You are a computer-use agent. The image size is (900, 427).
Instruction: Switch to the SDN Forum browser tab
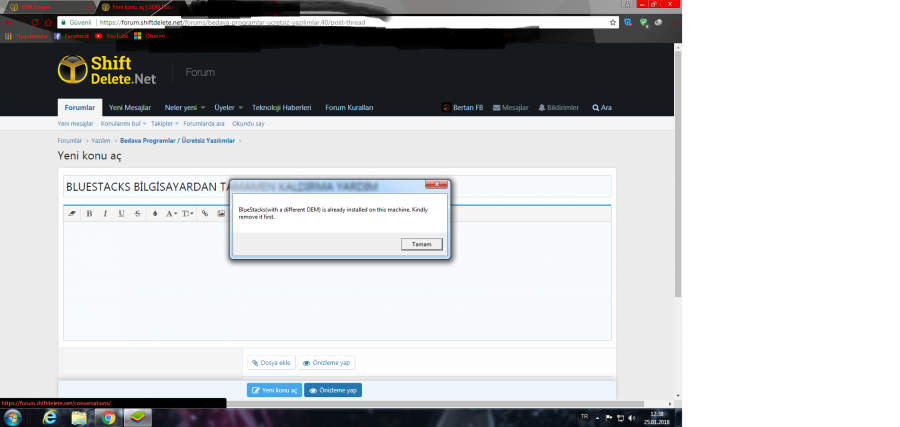click(49, 7)
